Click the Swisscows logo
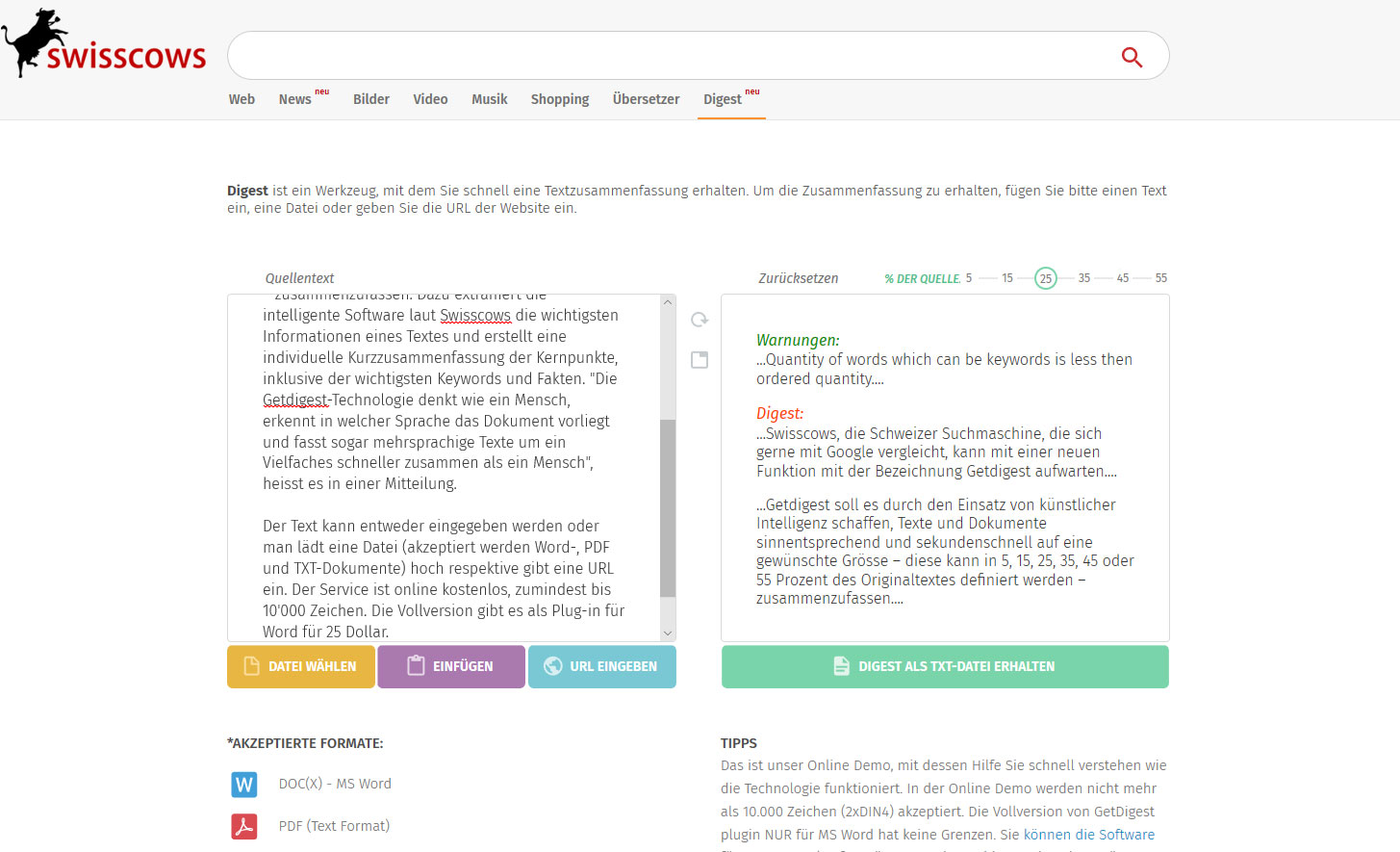The image size is (1400, 852). [x=104, y=43]
